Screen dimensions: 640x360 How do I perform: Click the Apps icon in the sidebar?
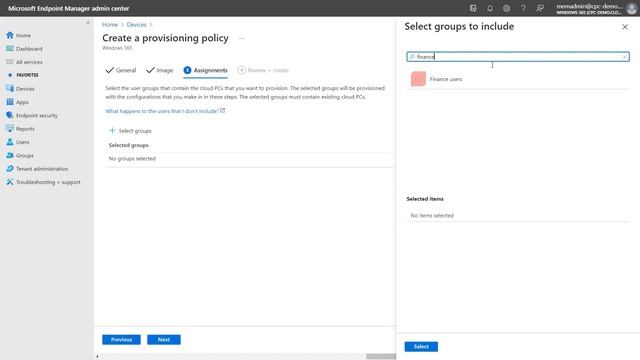[x=10, y=102]
